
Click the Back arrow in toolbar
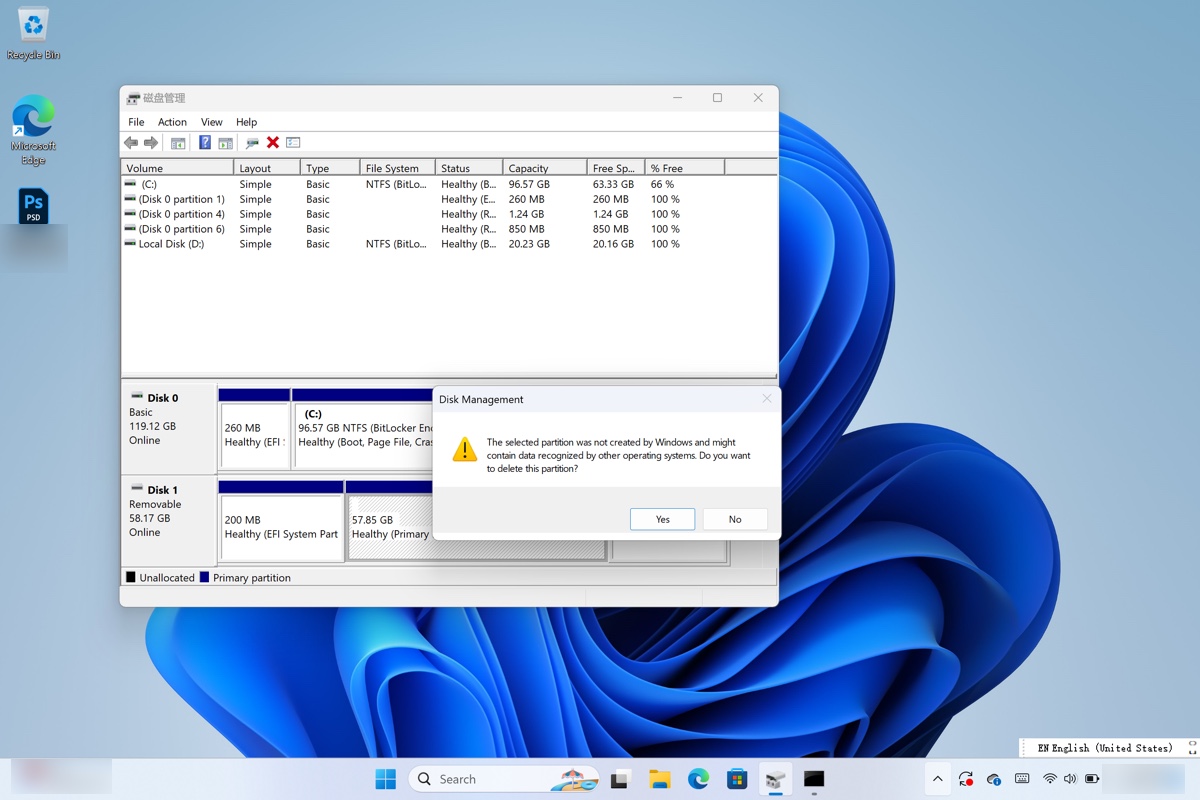coord(131,143)
